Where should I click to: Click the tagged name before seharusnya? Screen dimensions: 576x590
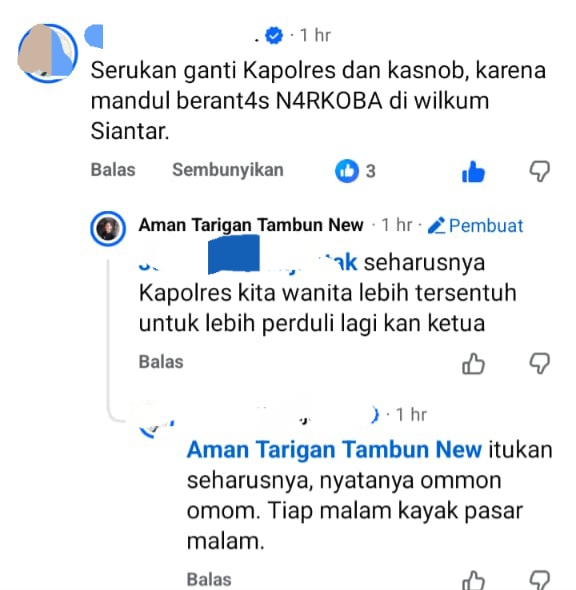248,262
